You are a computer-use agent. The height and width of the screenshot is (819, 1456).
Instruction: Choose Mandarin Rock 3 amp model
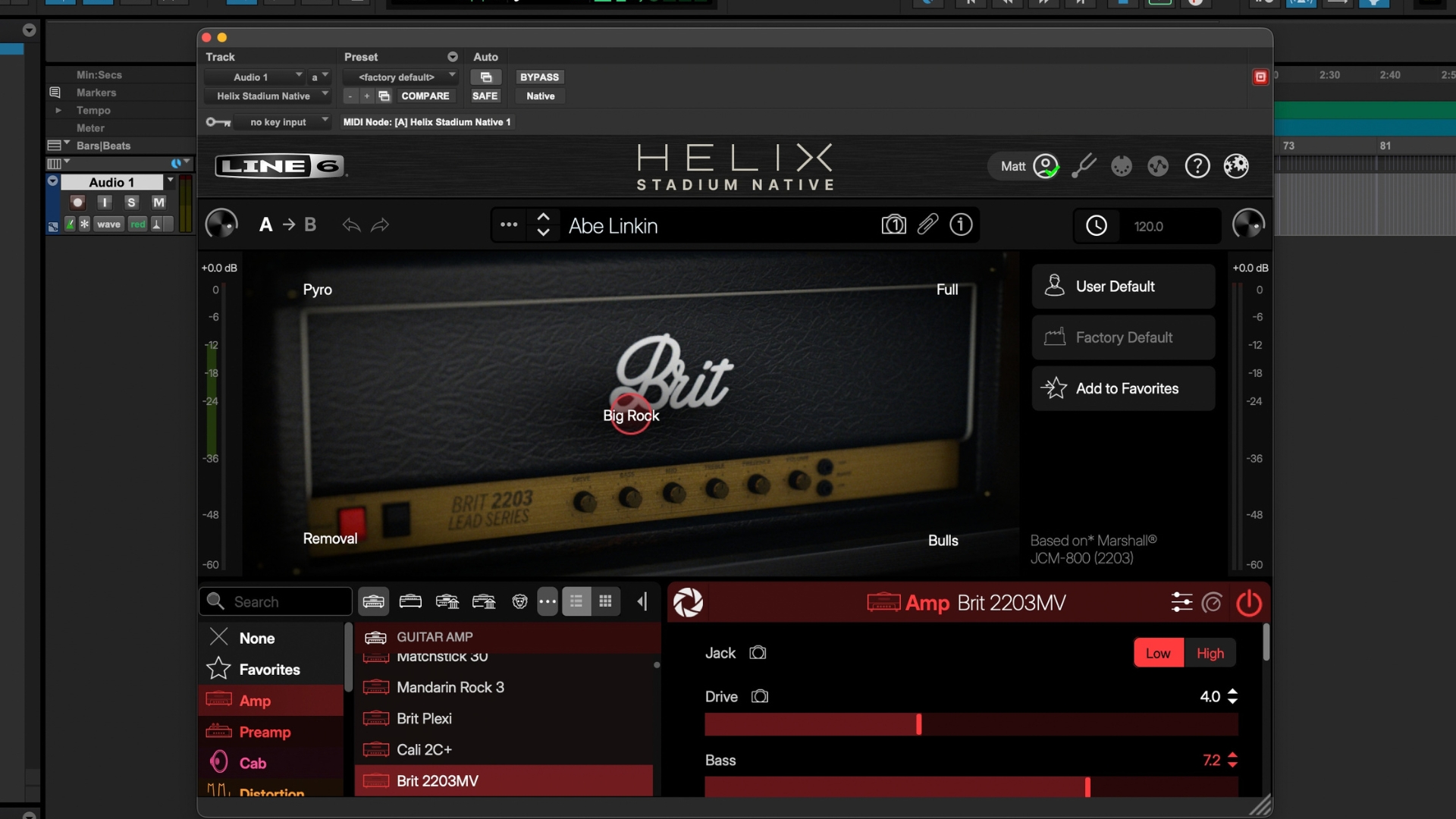pos(504,687)
